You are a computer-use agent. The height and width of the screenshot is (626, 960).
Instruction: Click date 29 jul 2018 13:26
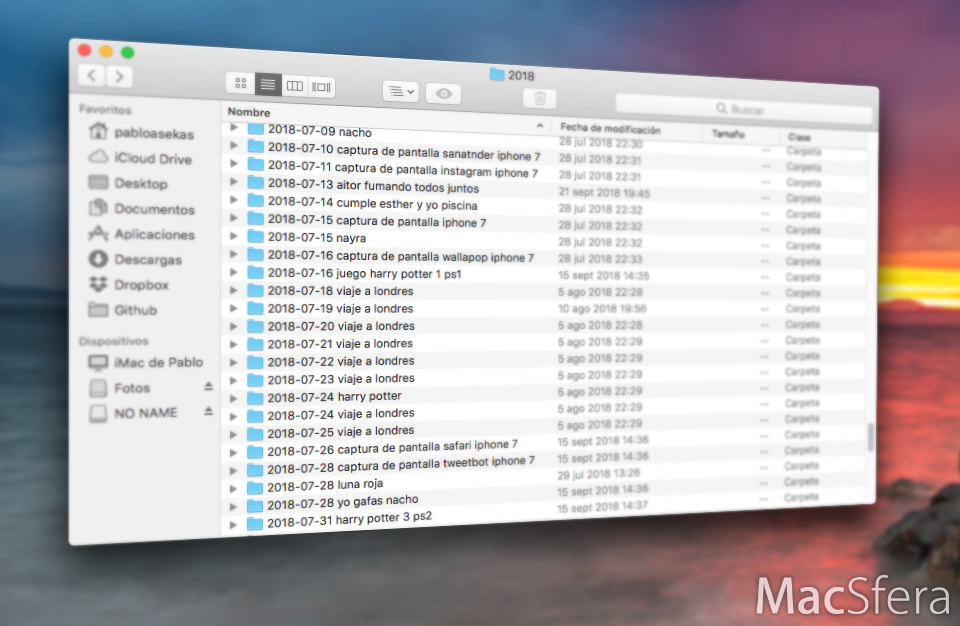click(599, 474)
